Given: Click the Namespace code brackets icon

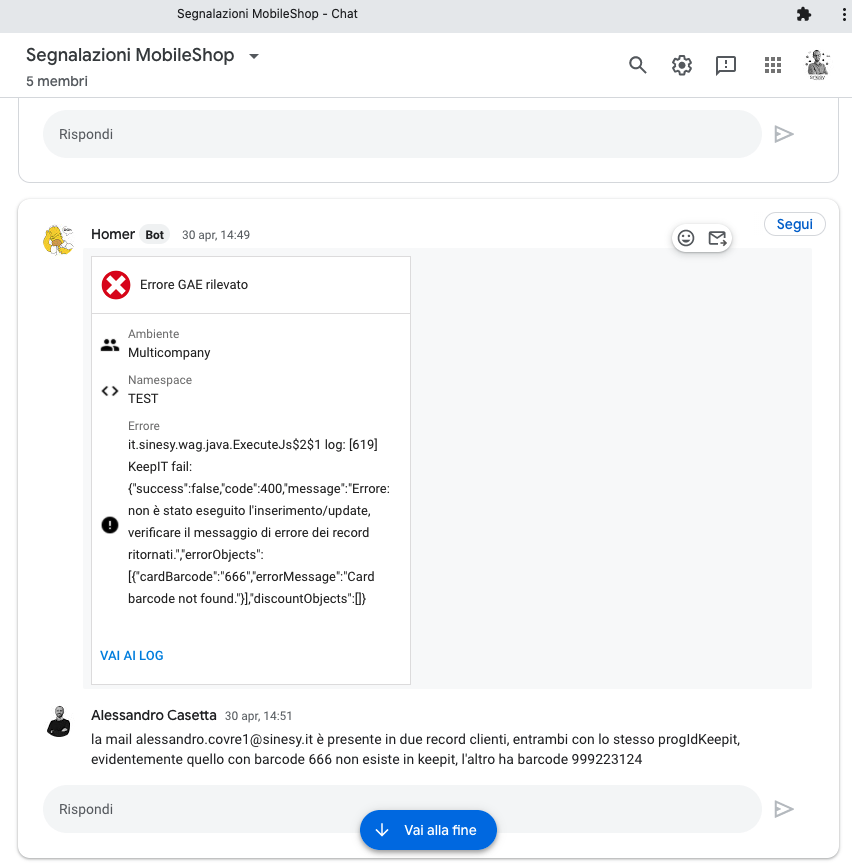Looking at the screenshot, I should click(x=110, y=391).
